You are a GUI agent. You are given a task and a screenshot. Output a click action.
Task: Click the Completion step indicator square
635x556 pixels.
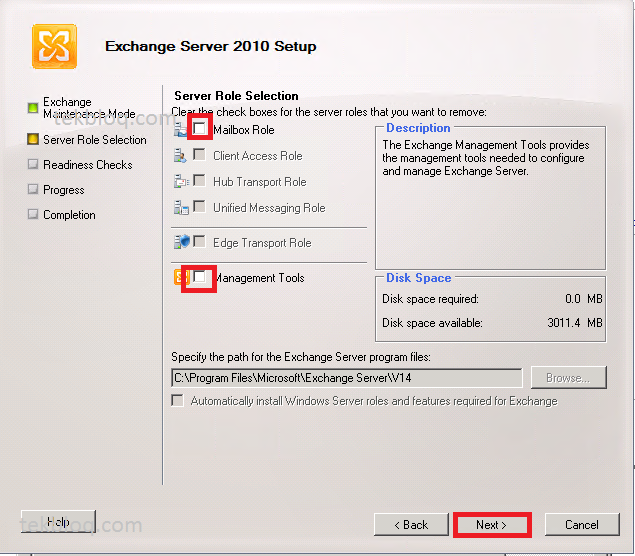tap(33, 214)
